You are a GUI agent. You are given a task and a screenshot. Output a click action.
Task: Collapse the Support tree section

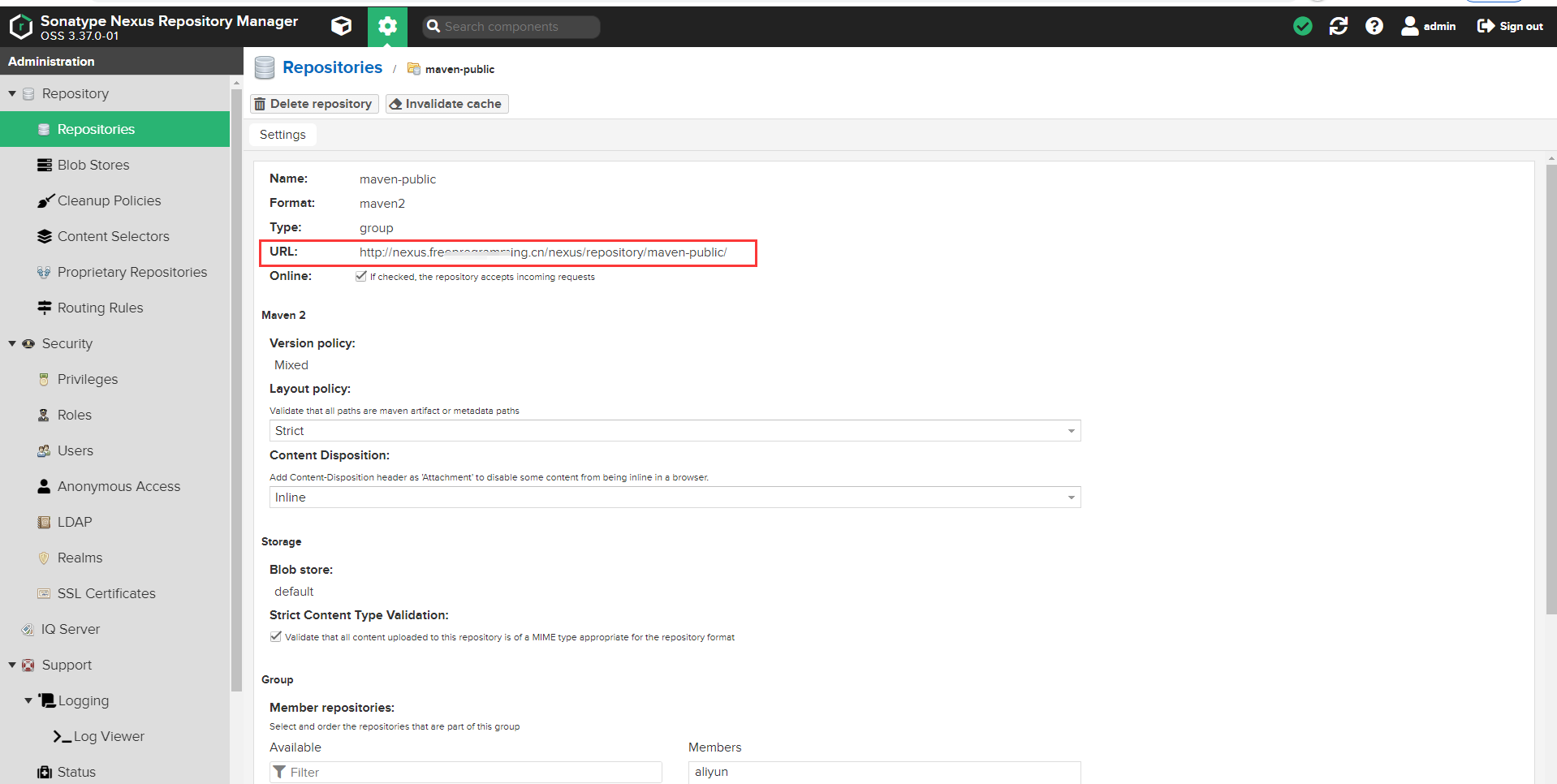(x=12, y=666)
